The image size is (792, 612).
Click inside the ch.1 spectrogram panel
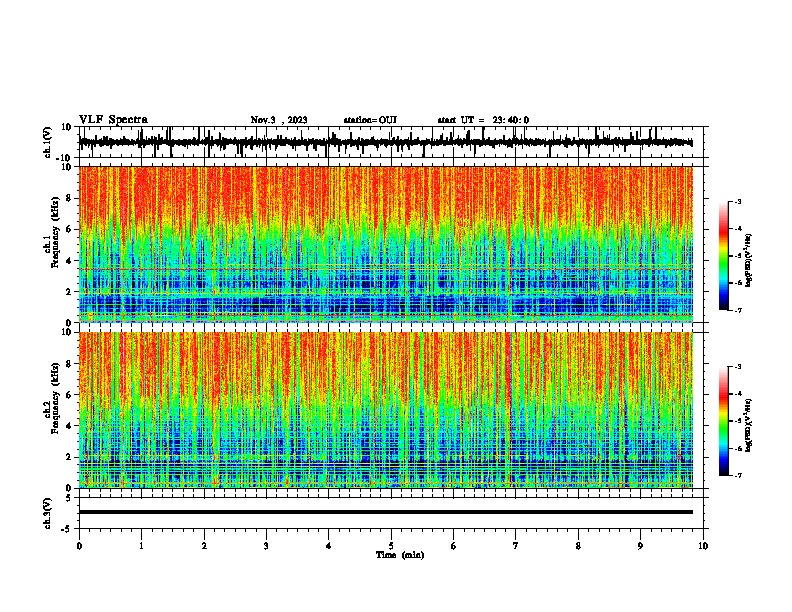[x=386, y=244]
